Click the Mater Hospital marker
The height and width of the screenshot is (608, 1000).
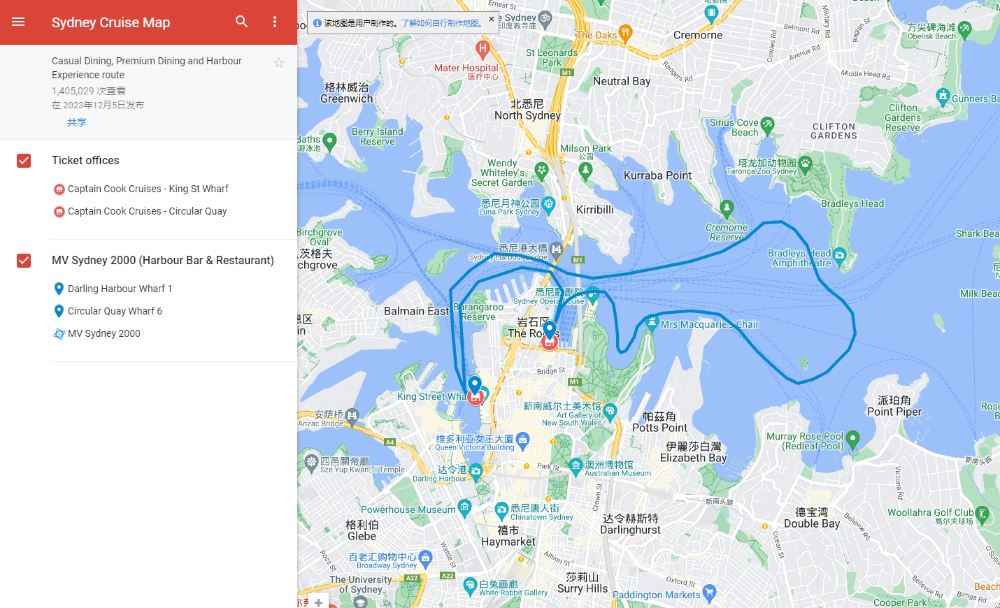(x=482, y=48)
